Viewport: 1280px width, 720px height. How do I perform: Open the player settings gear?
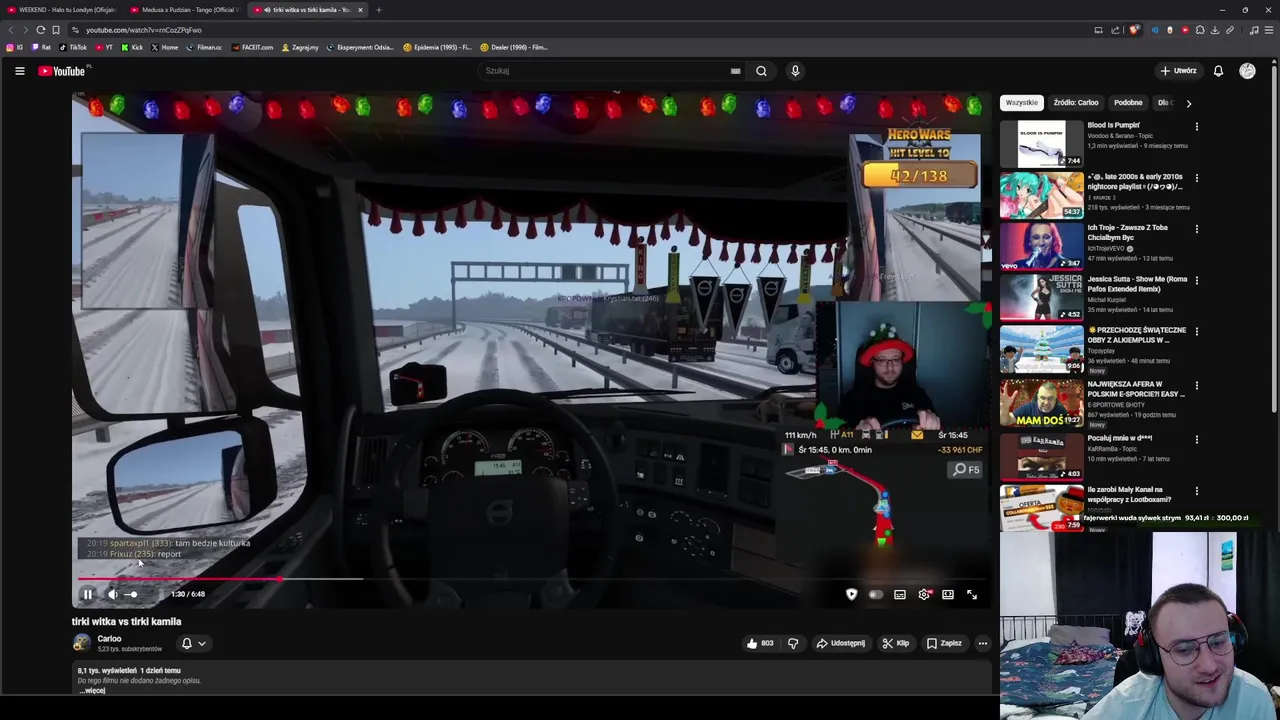pos(924,594)
